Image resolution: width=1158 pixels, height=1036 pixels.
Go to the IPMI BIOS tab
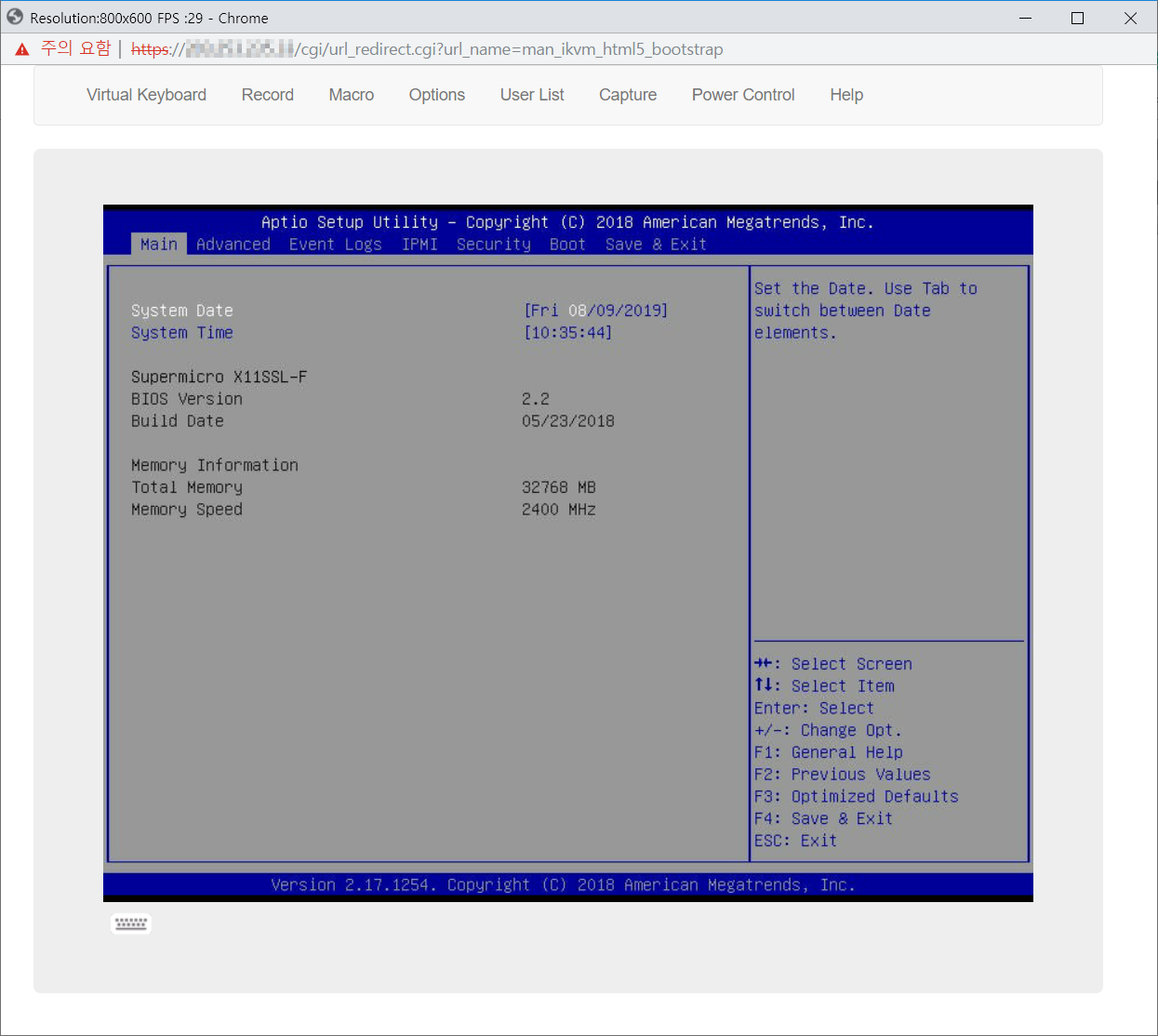coord(419,245)
